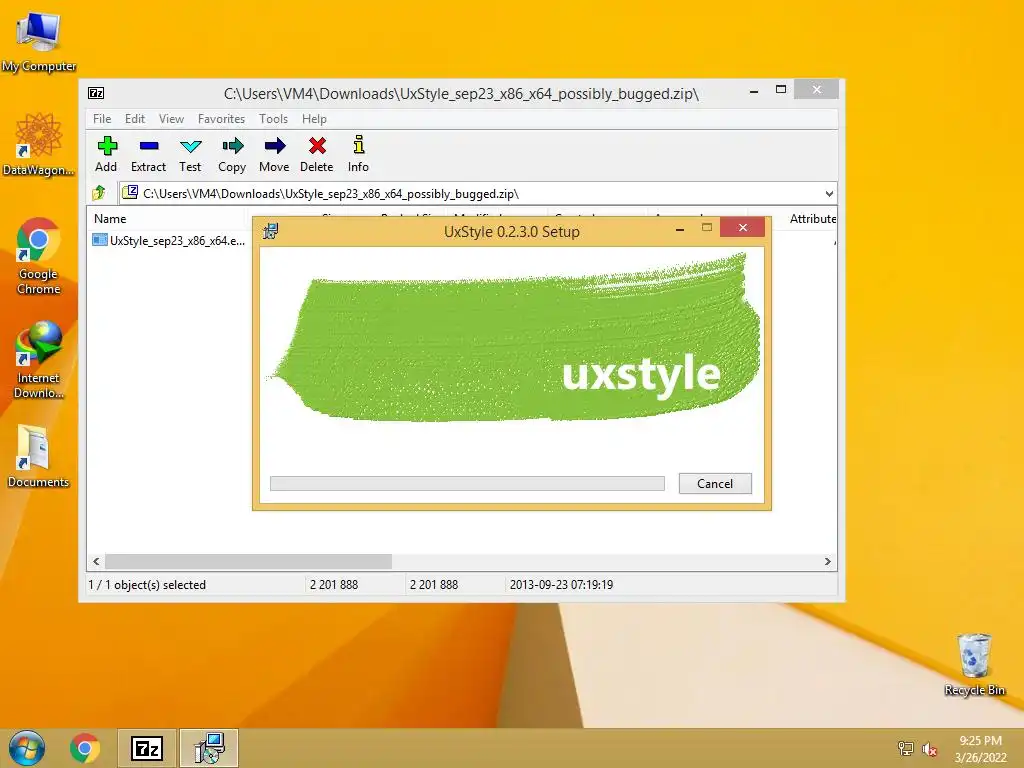Click the UxStyle Setup title bar icon
This screenshot has height=768, width=1024.
tap(270, 231)
